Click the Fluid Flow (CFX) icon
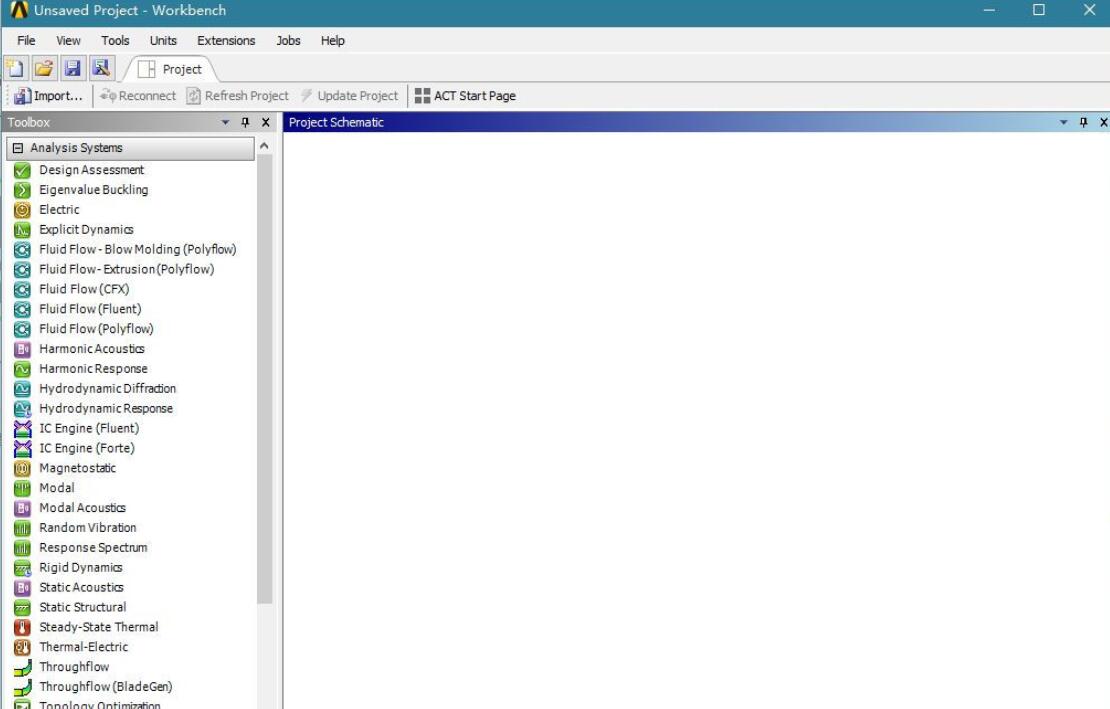1110x709 pixels. [x=23, y=289]
